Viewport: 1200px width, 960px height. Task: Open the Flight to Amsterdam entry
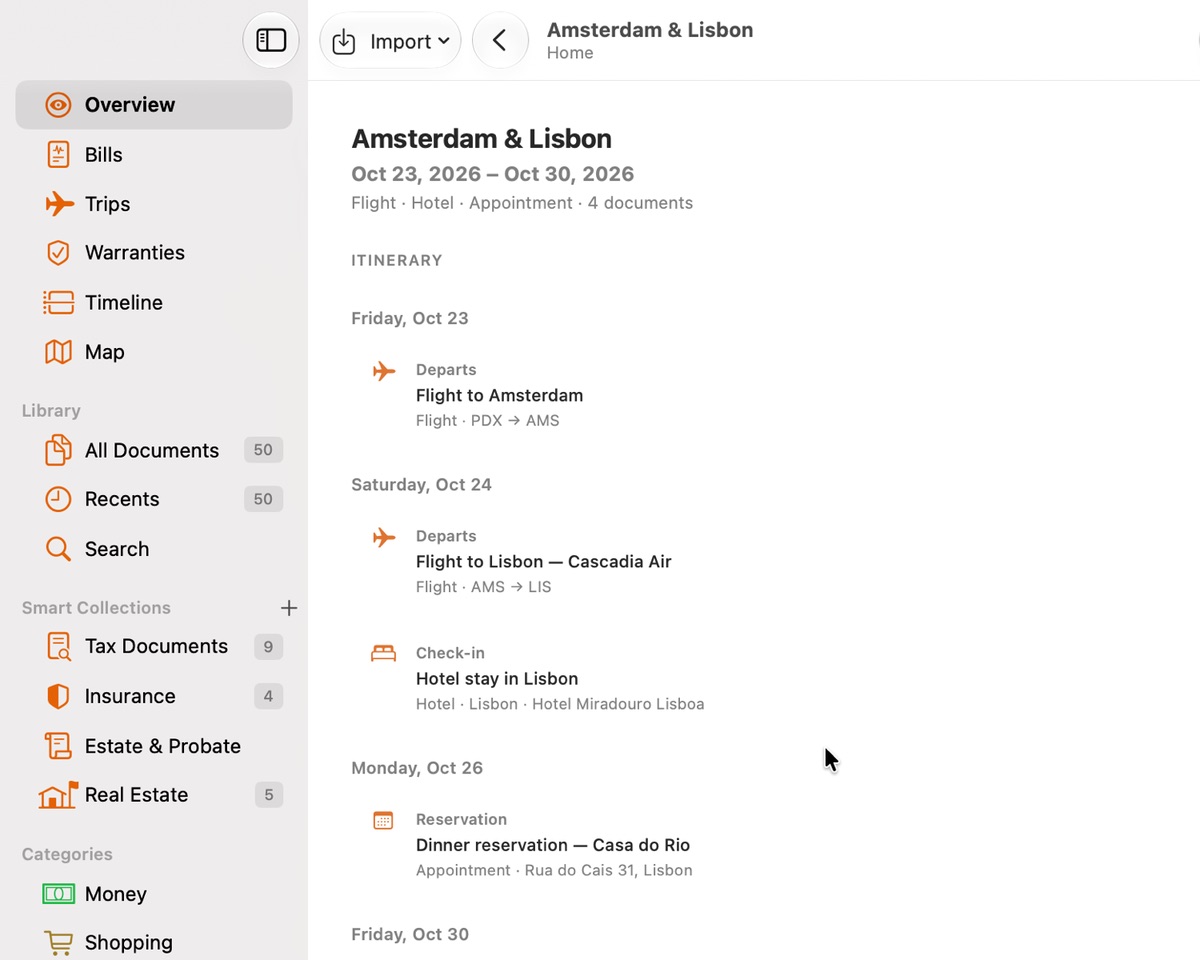click(500, 395)
